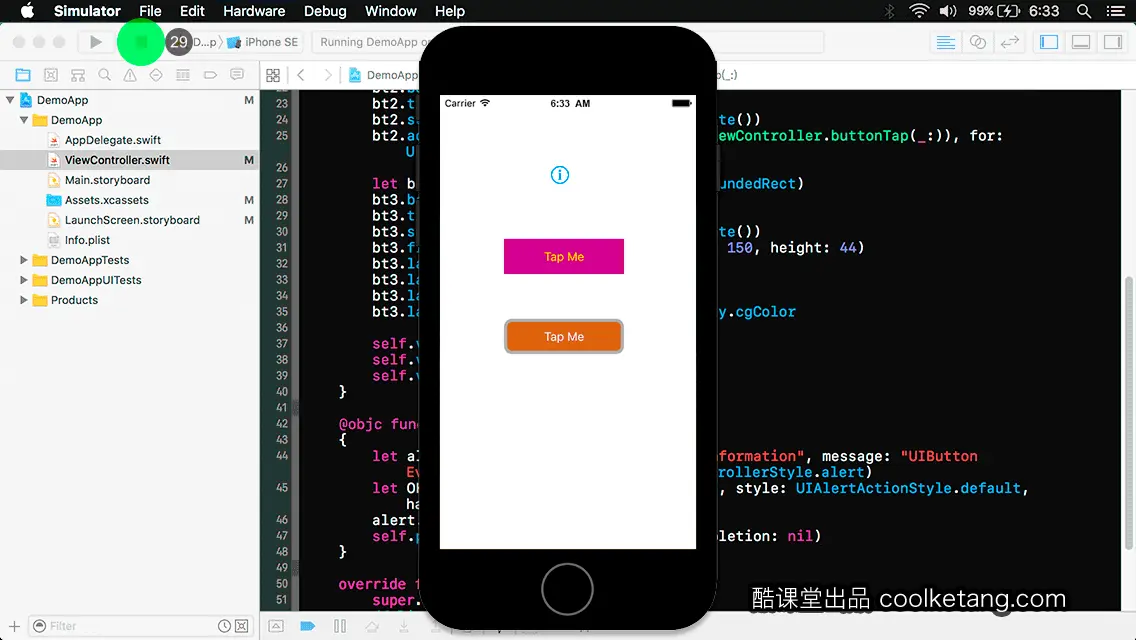Click the line 44 gutter number
This screenshot has height=640, width=1136.
(x=282, y=456)
